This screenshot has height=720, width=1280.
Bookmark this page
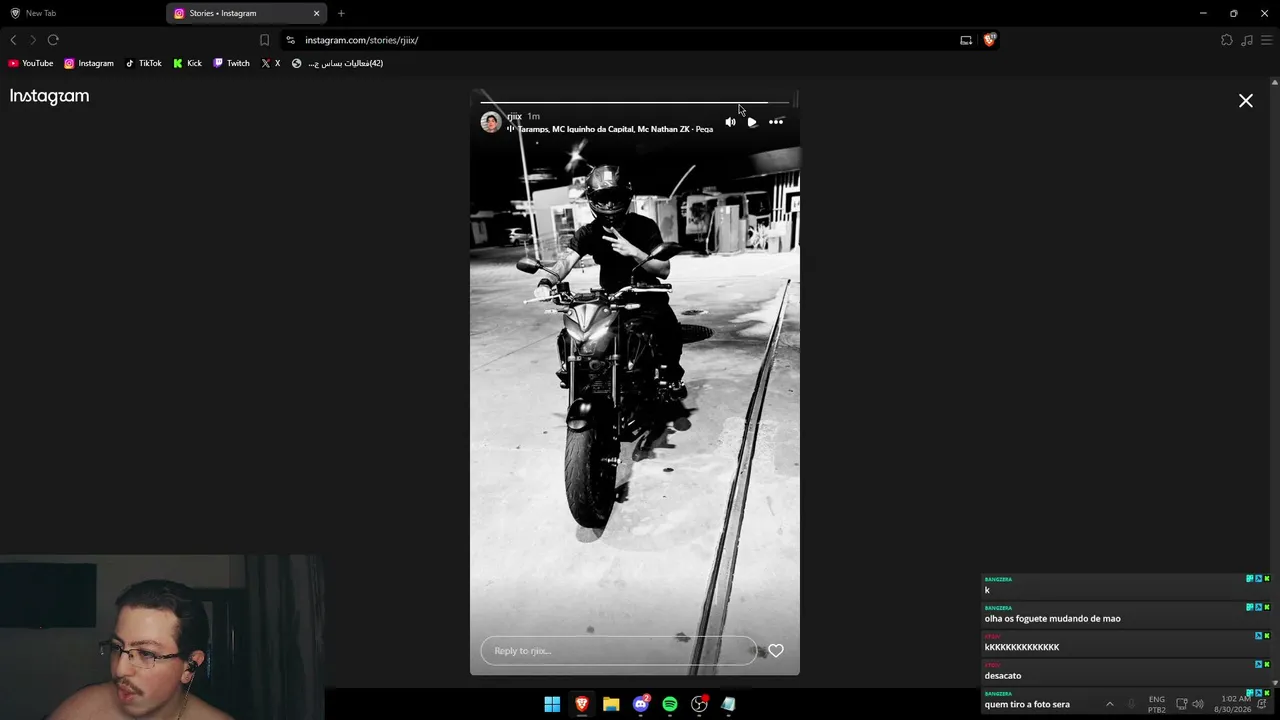[x=264, y=40]
